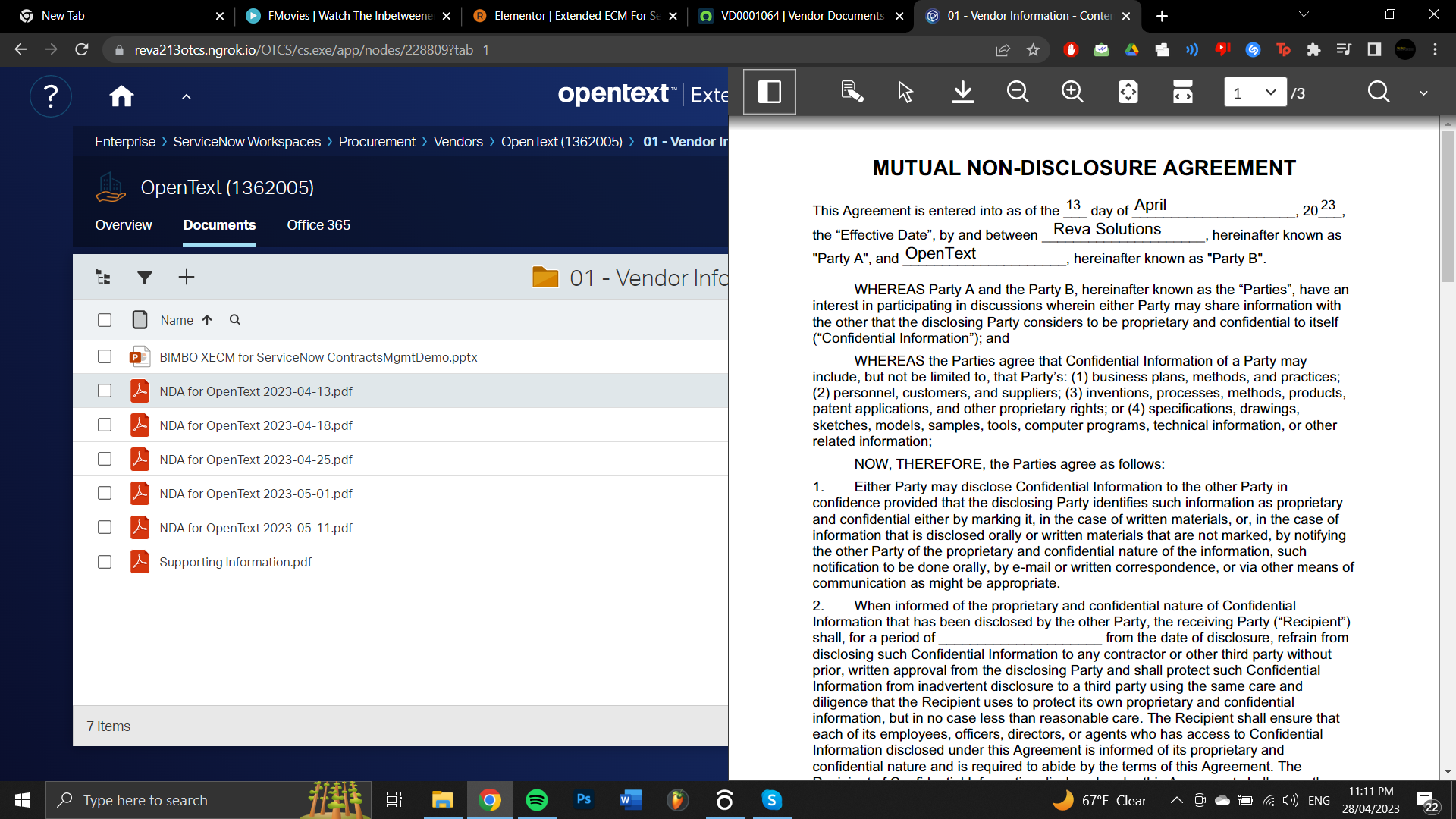
Task: Switch to the Documents tab
Action: pos(219,225)
